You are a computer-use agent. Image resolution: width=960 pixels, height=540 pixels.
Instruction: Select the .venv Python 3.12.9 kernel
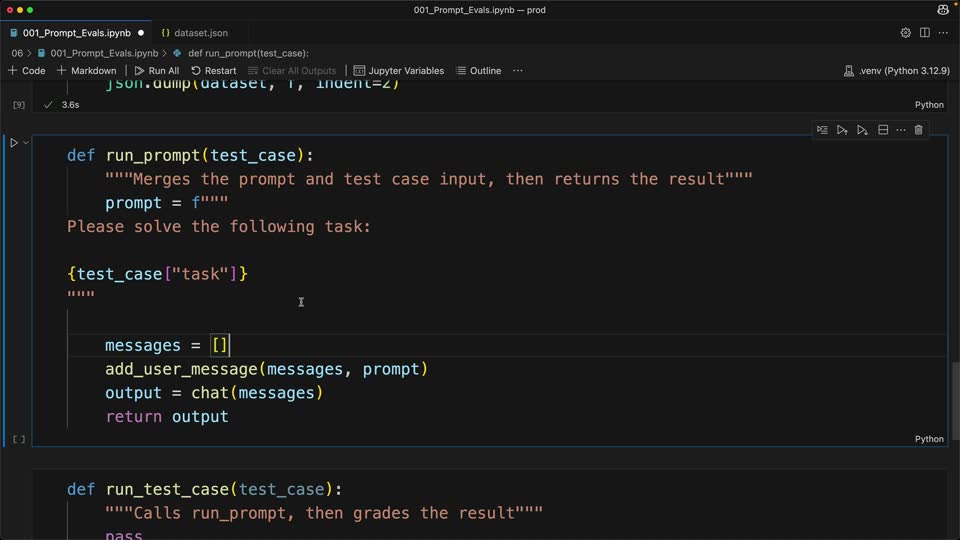tap(897, 71)
